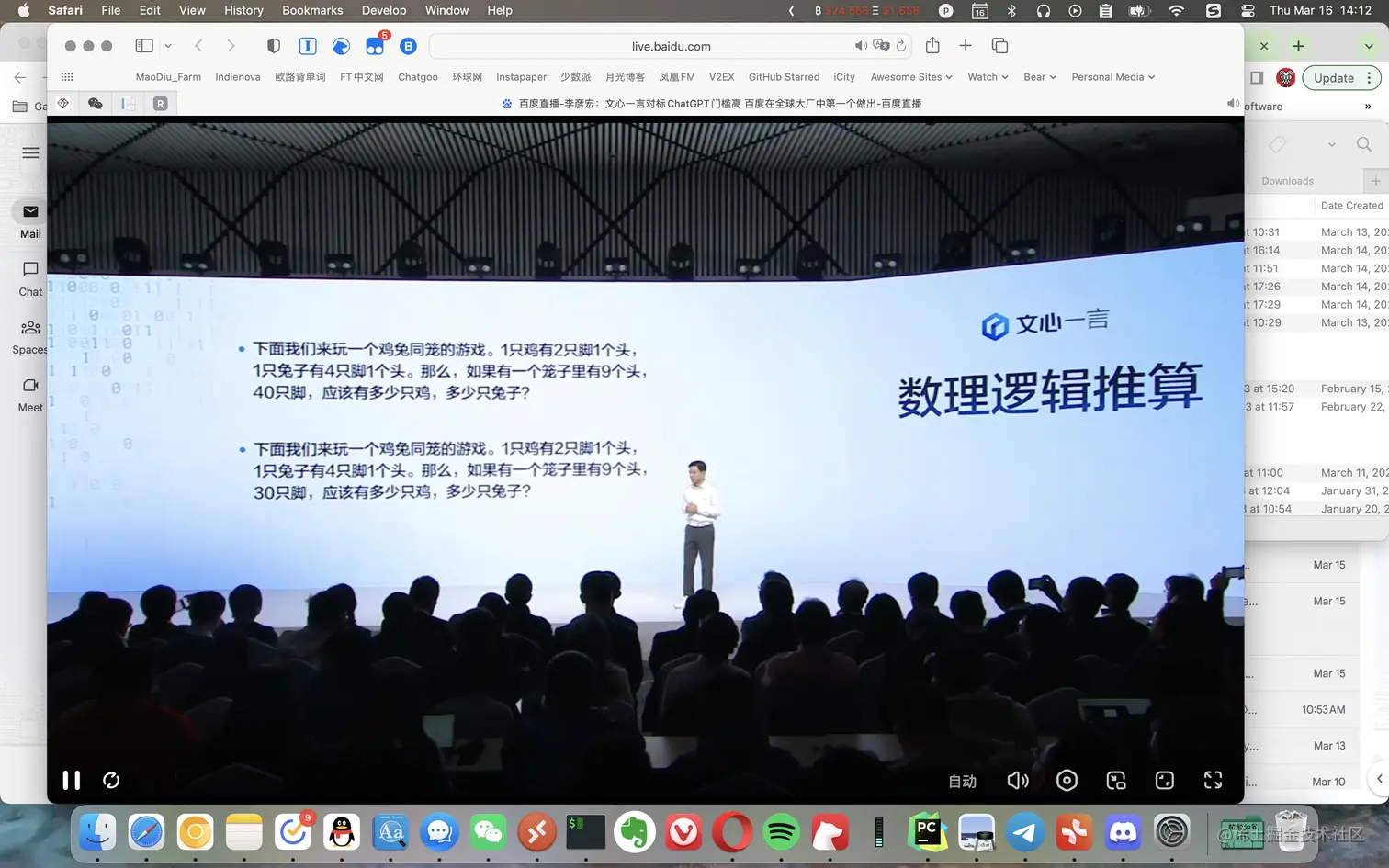The height and width of the screenshot is (868, 1389).
Task: Mute tab audio in address bar
Action: [861, 46]
